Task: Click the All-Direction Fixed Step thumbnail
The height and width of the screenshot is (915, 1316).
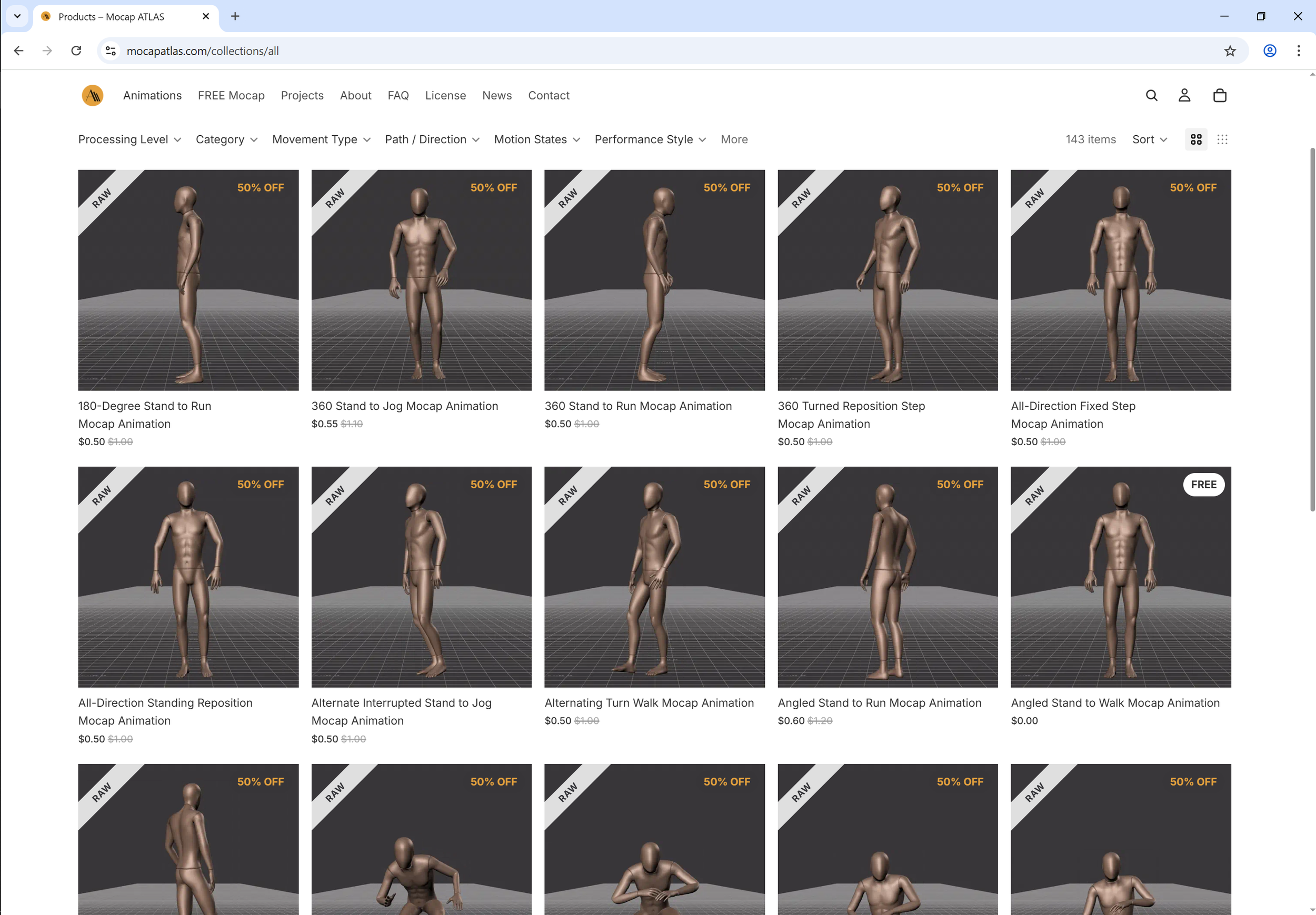Action: [1121, 279]
